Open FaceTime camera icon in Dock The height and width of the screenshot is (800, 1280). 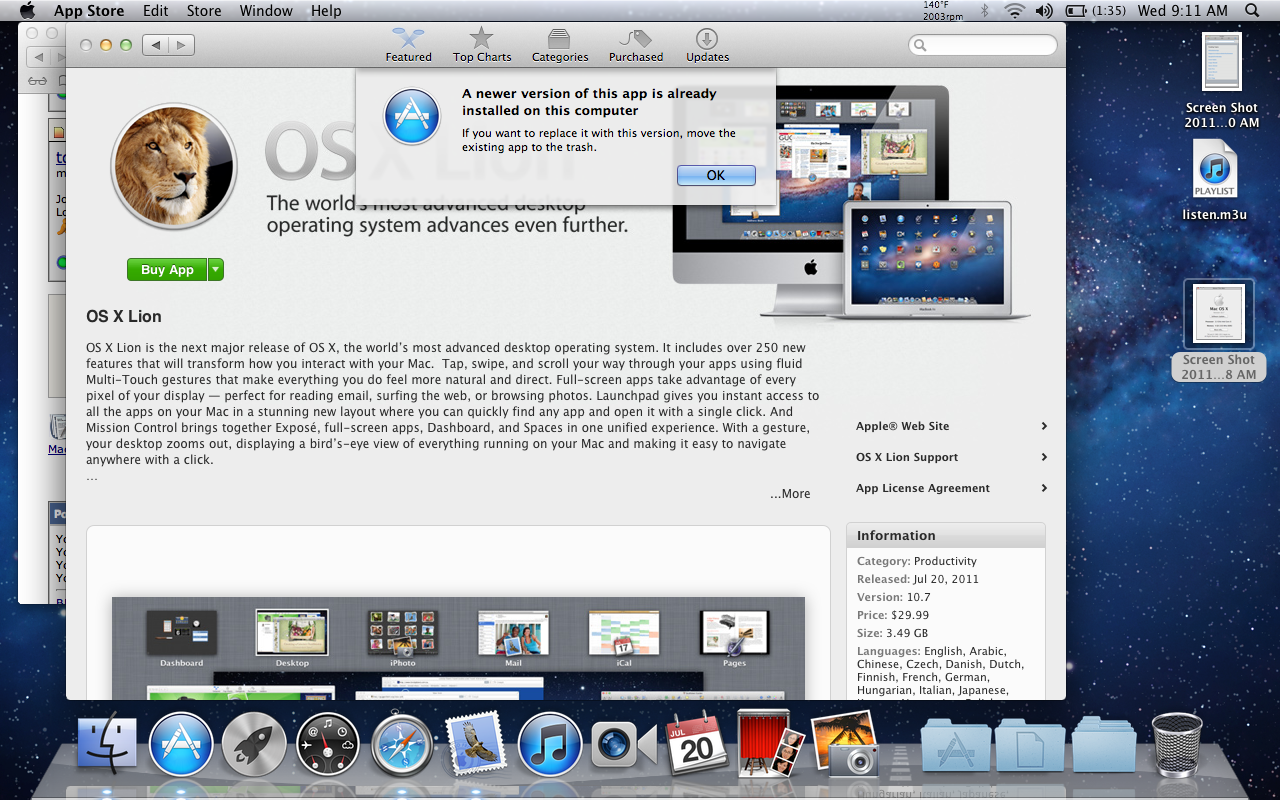pos(623,745)
